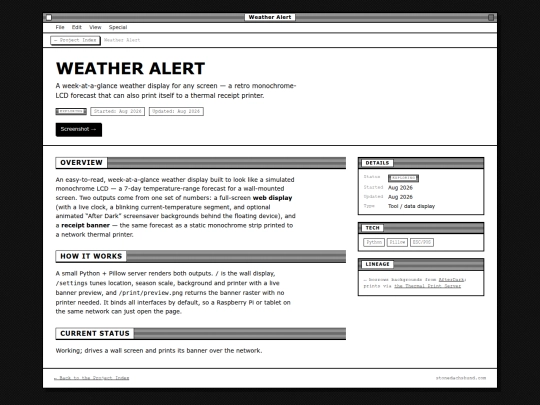Click the 'Weather Alert' window title label

click(270, 17)
